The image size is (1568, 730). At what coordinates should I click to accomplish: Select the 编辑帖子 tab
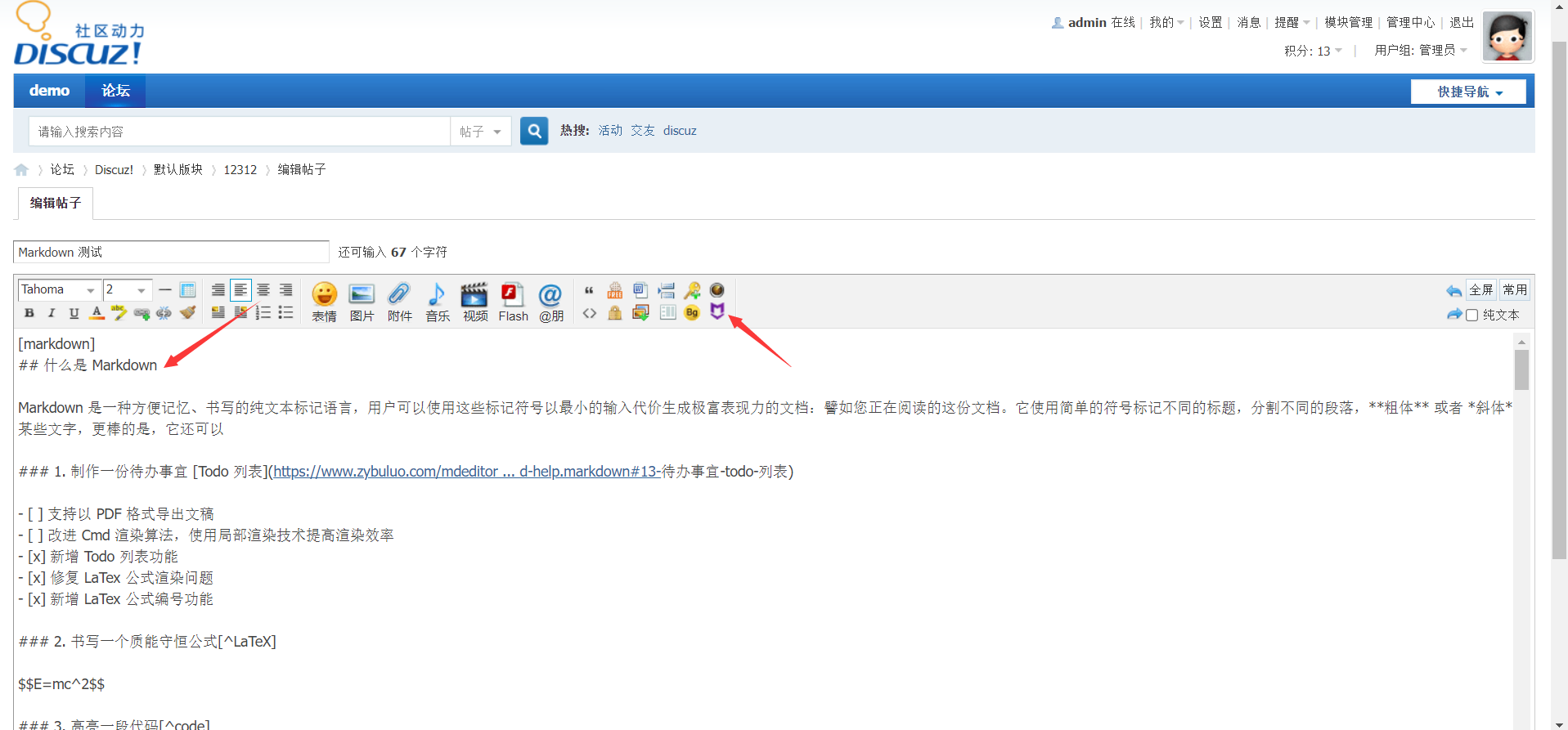coord(56,203)
